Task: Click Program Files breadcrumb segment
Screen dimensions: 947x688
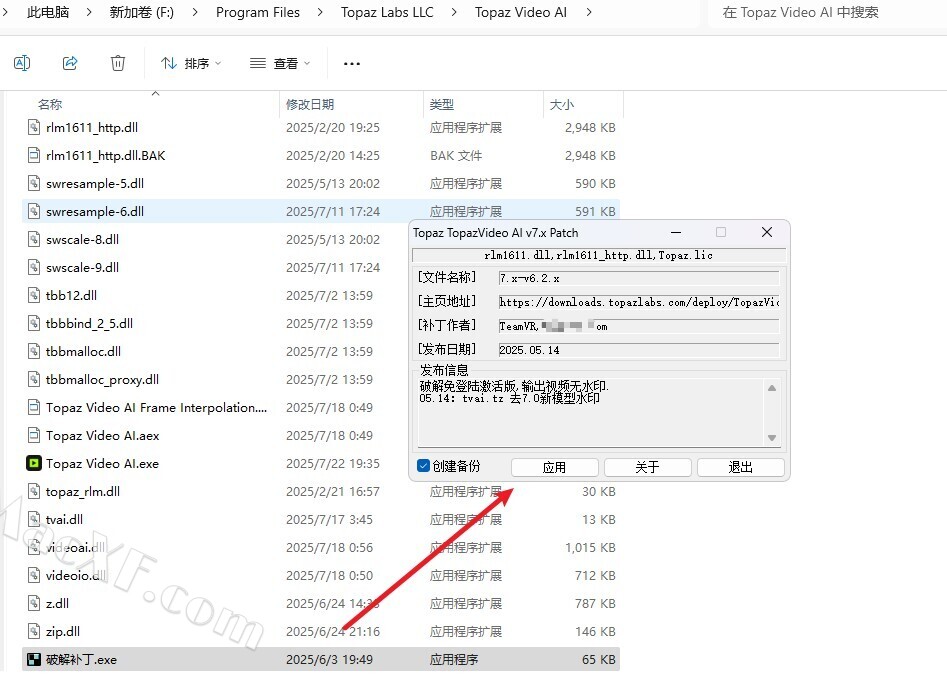Action: pyautogui.click(x=258, y=12)
